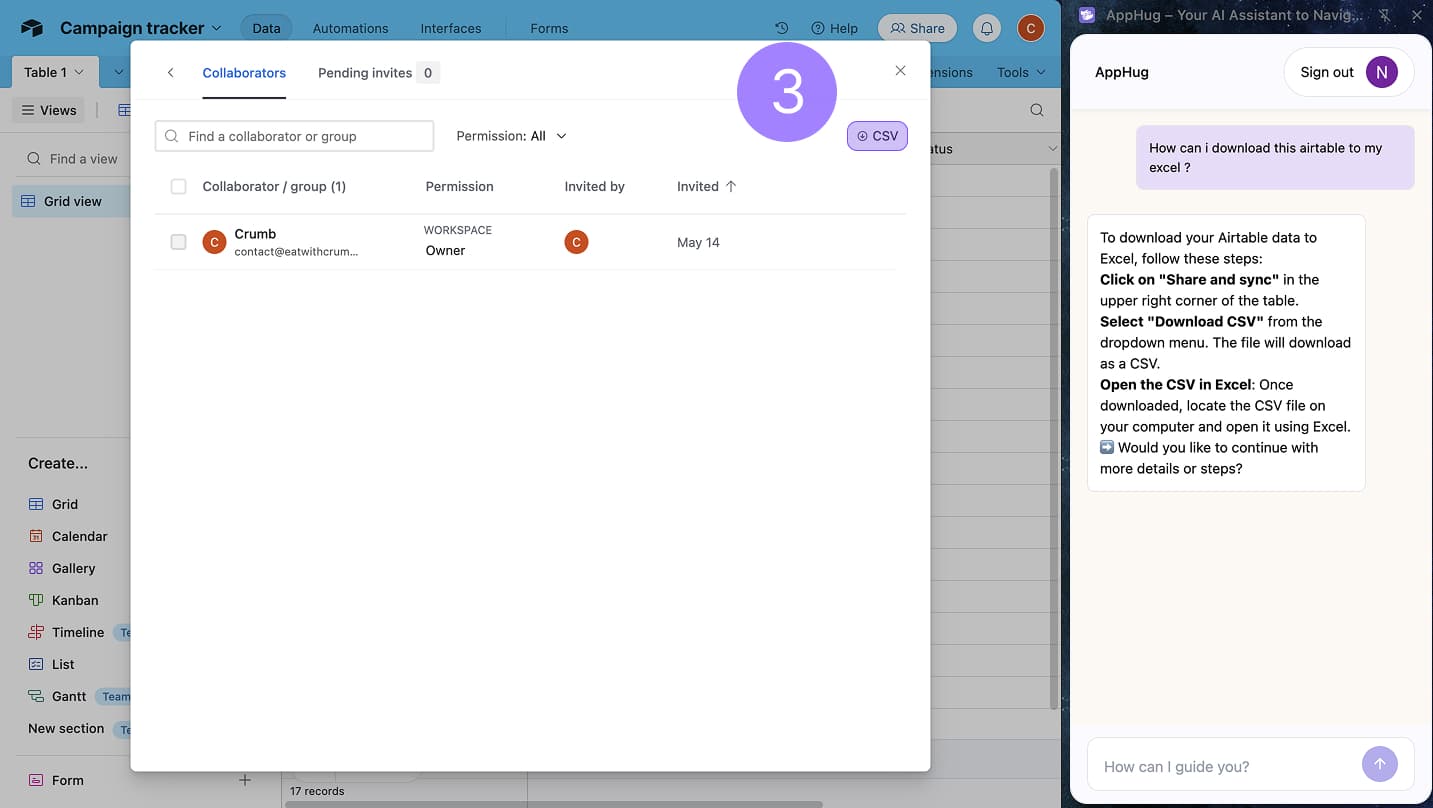The height and width of the screenshot is (808, 1433).
Task: Open the base history clock icon
Action: (x=782, y=28)
